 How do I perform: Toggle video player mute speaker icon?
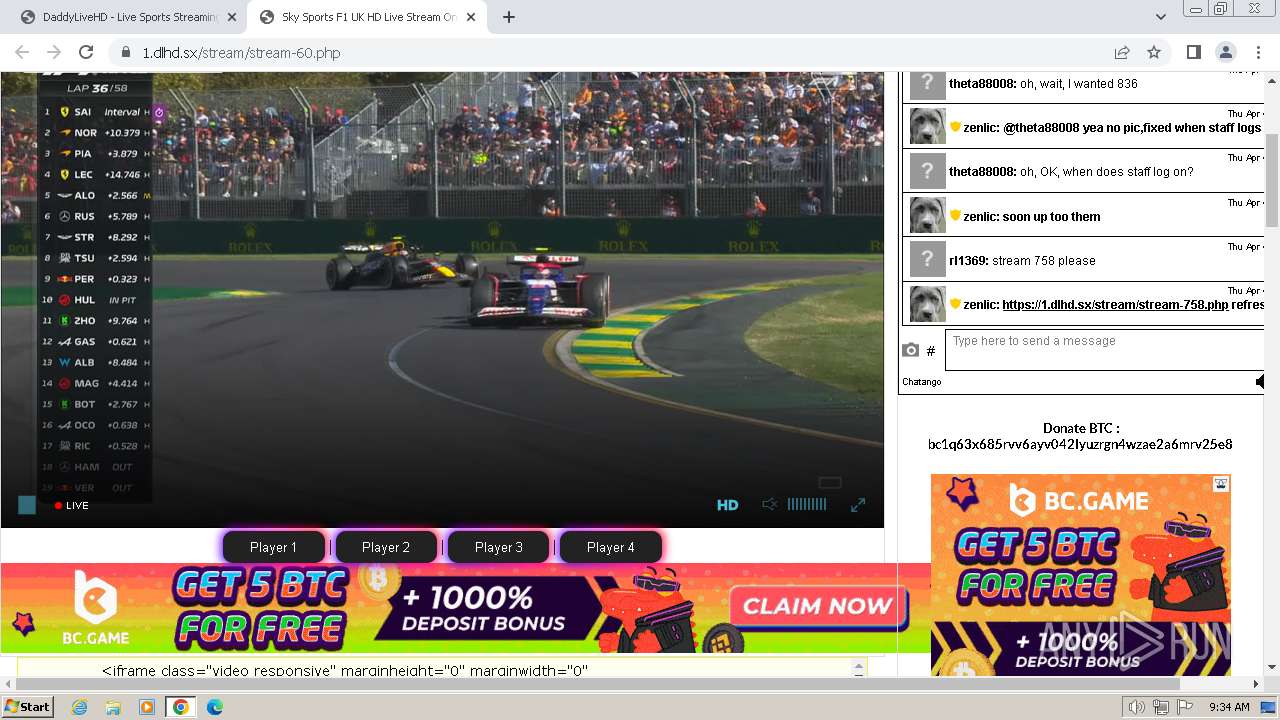[x=769, y=505]
